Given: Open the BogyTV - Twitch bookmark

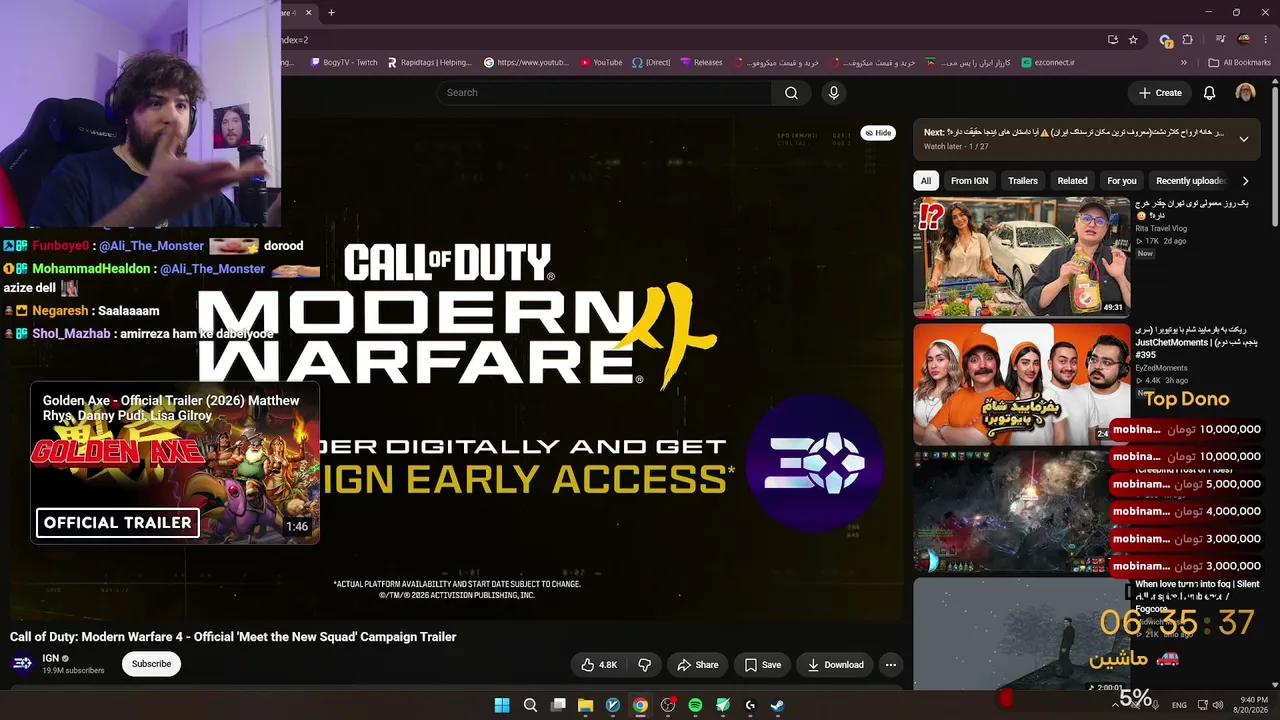Looking at the screenshot, I should point(344,62).
